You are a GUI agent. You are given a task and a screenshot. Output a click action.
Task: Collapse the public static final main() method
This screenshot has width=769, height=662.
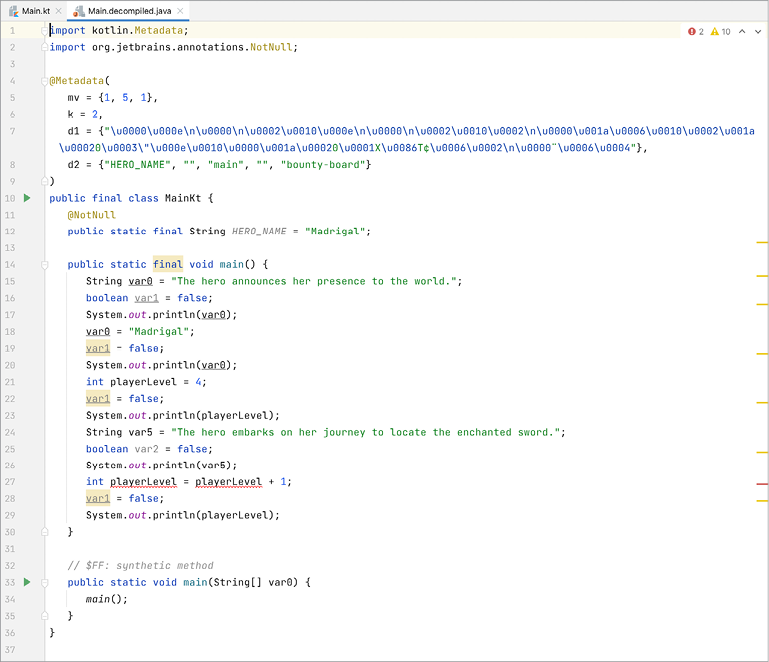click(45, 265)
